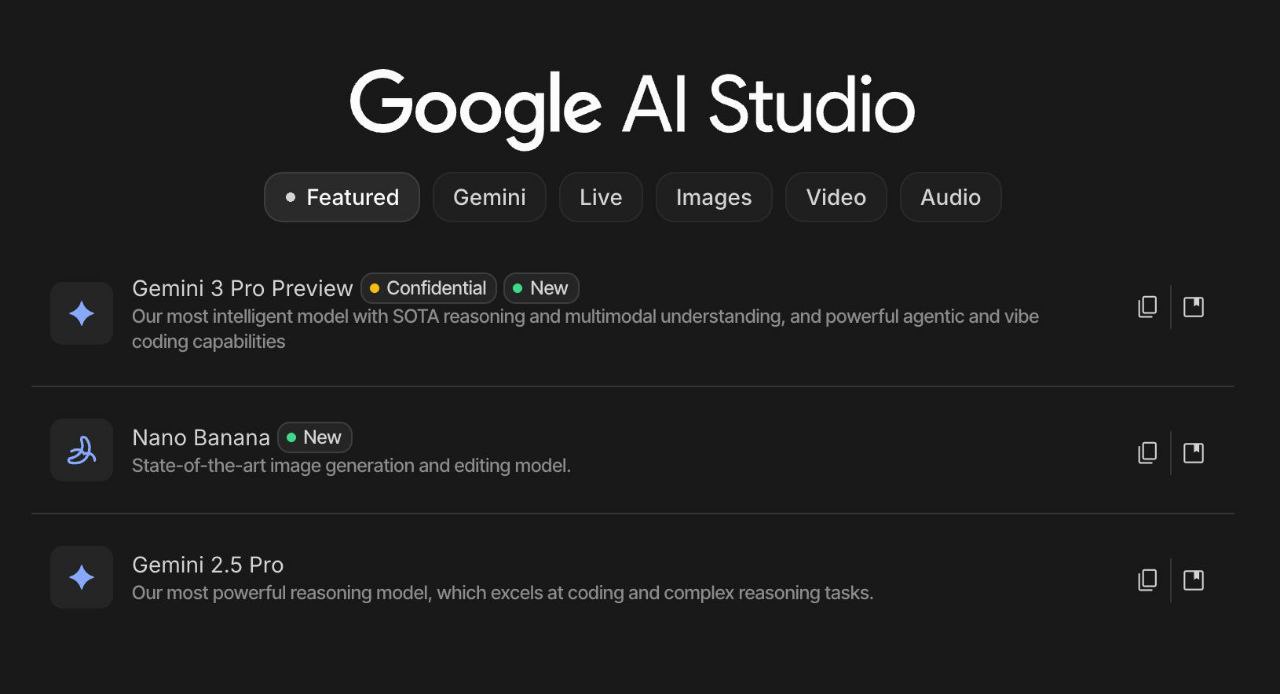Switch to the Gemini category tab
The height and width of the screenshot is (694, 1280).
489,197
